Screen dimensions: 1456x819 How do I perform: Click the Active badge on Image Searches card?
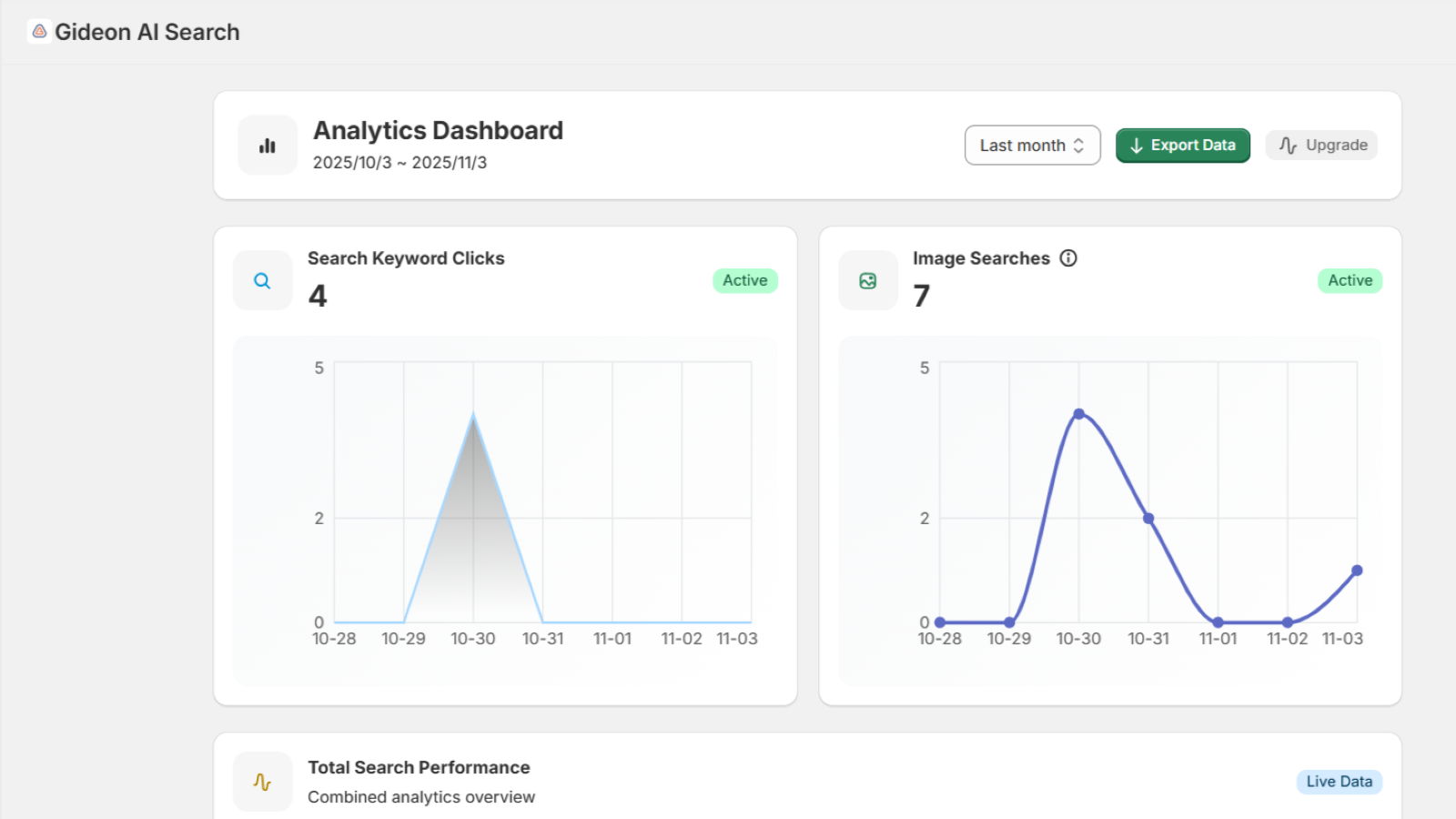(1350, 281)
